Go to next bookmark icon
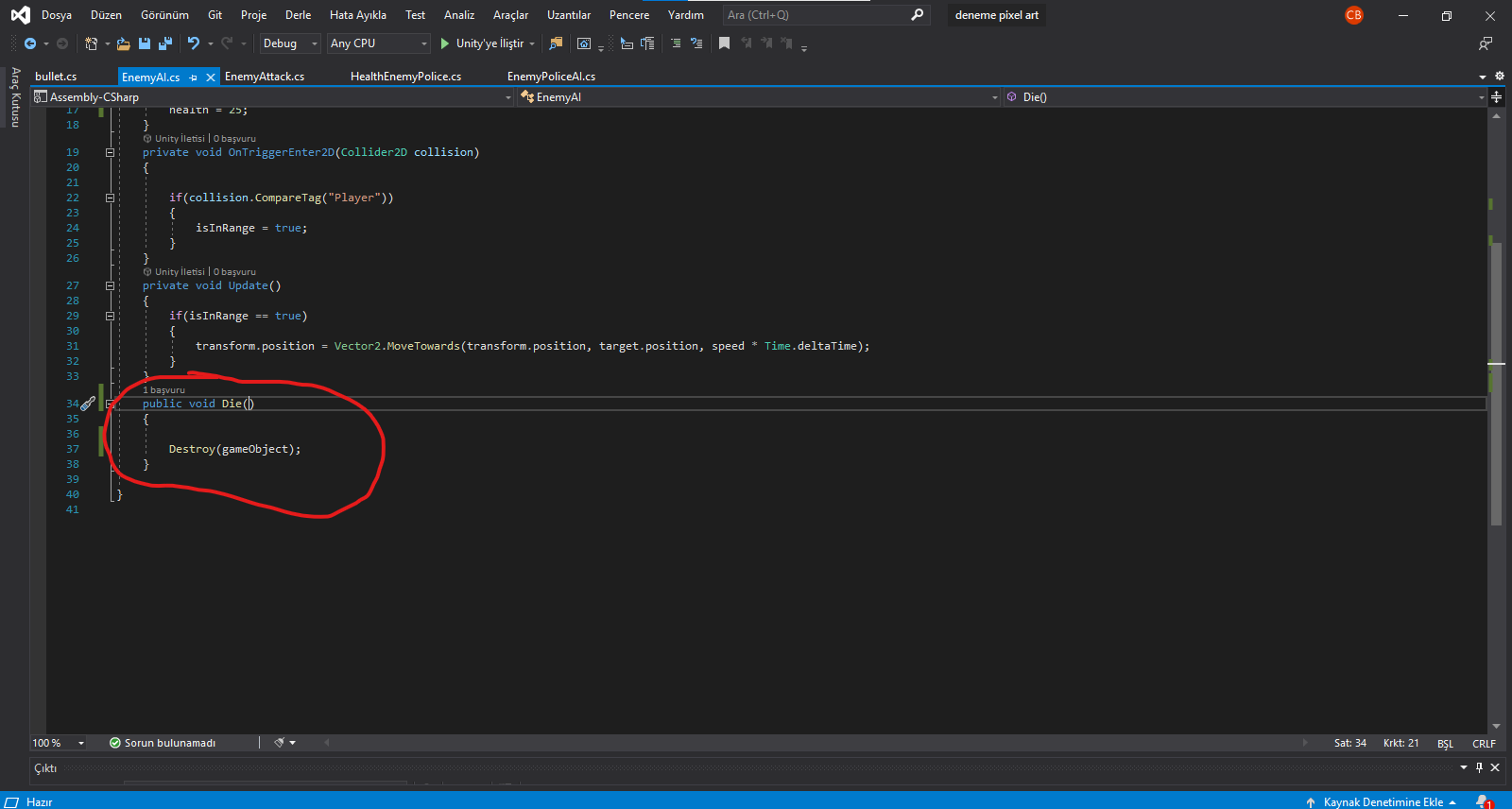The width and height of the screenshot is (1512, 809). pos(766,43)
